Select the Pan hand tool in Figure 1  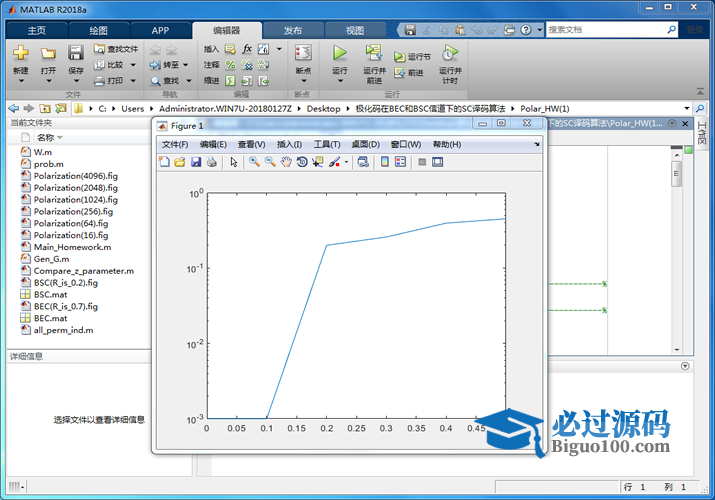[x=286, y=162]
